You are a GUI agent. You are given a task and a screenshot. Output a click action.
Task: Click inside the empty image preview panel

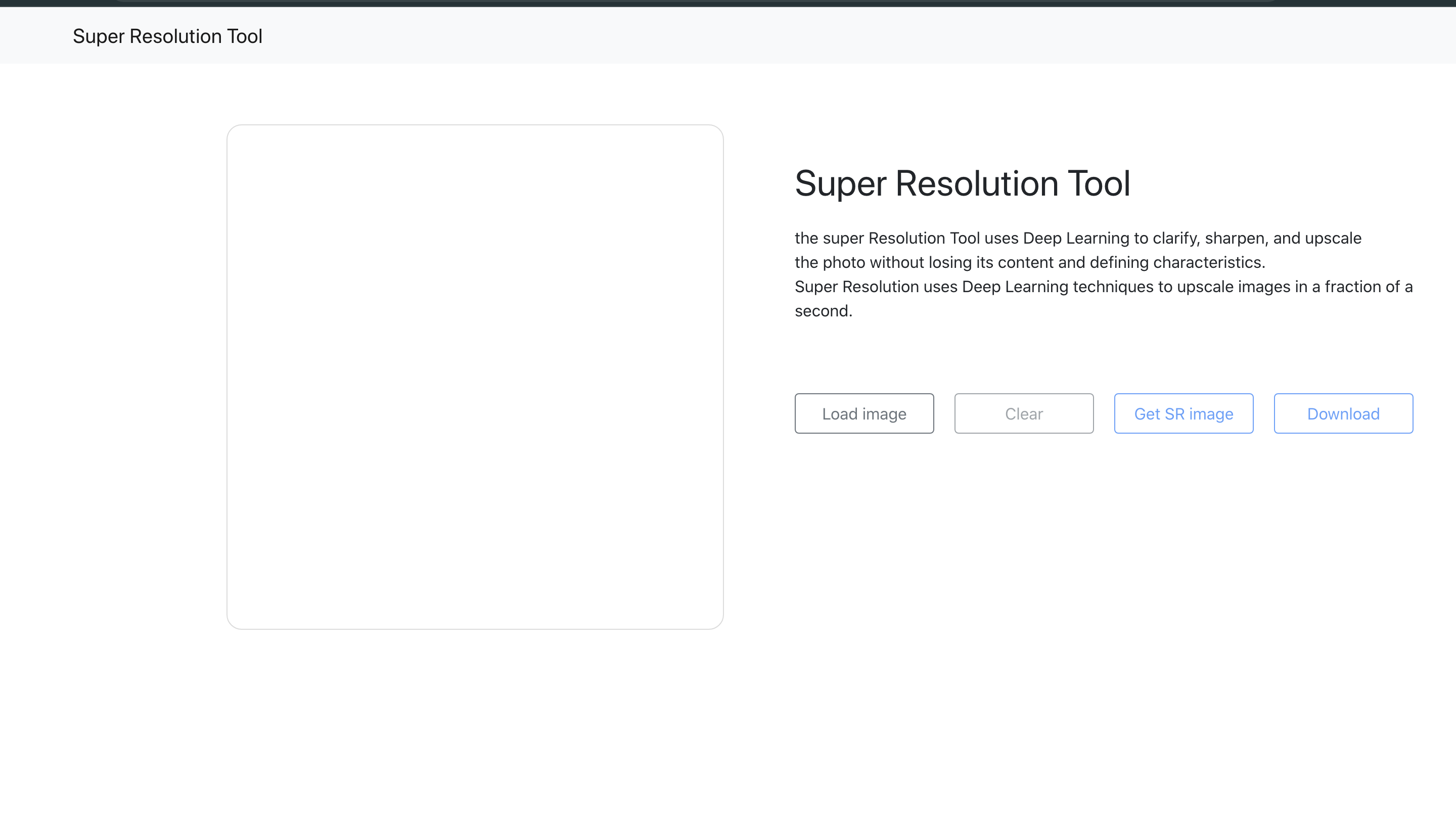[475, 377]
